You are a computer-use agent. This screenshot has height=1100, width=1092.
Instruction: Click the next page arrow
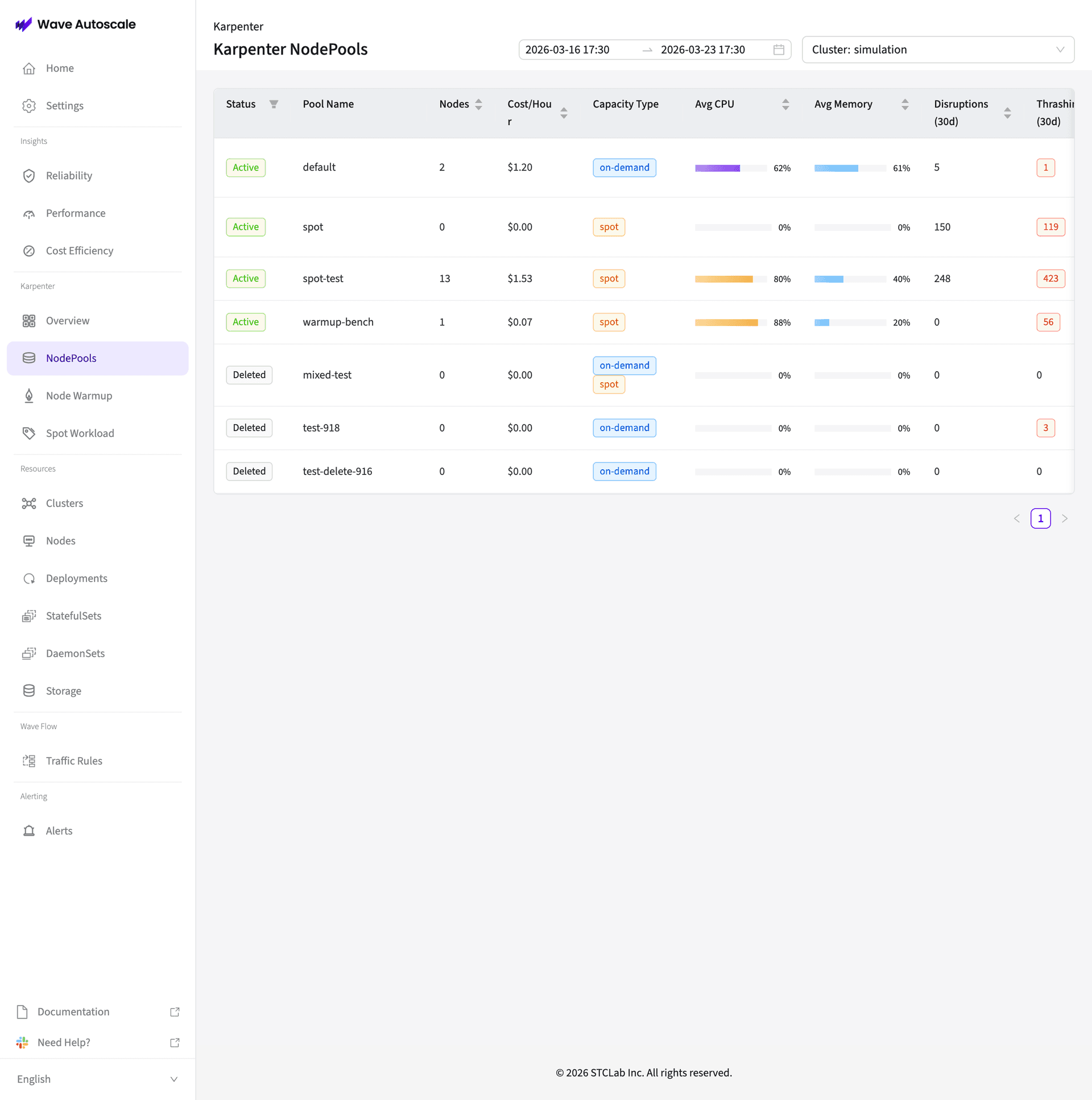pyautogui.click(x=1064, y=519)
